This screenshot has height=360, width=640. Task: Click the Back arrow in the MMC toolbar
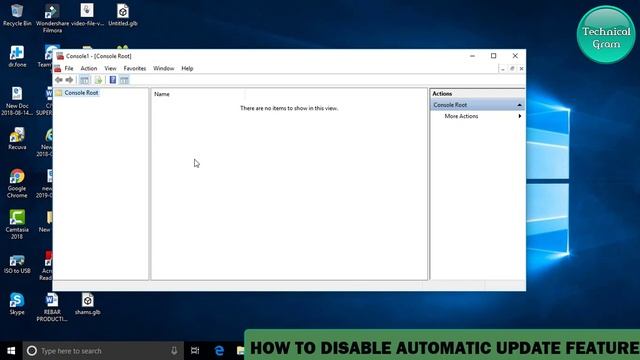[x=59, y=80]
